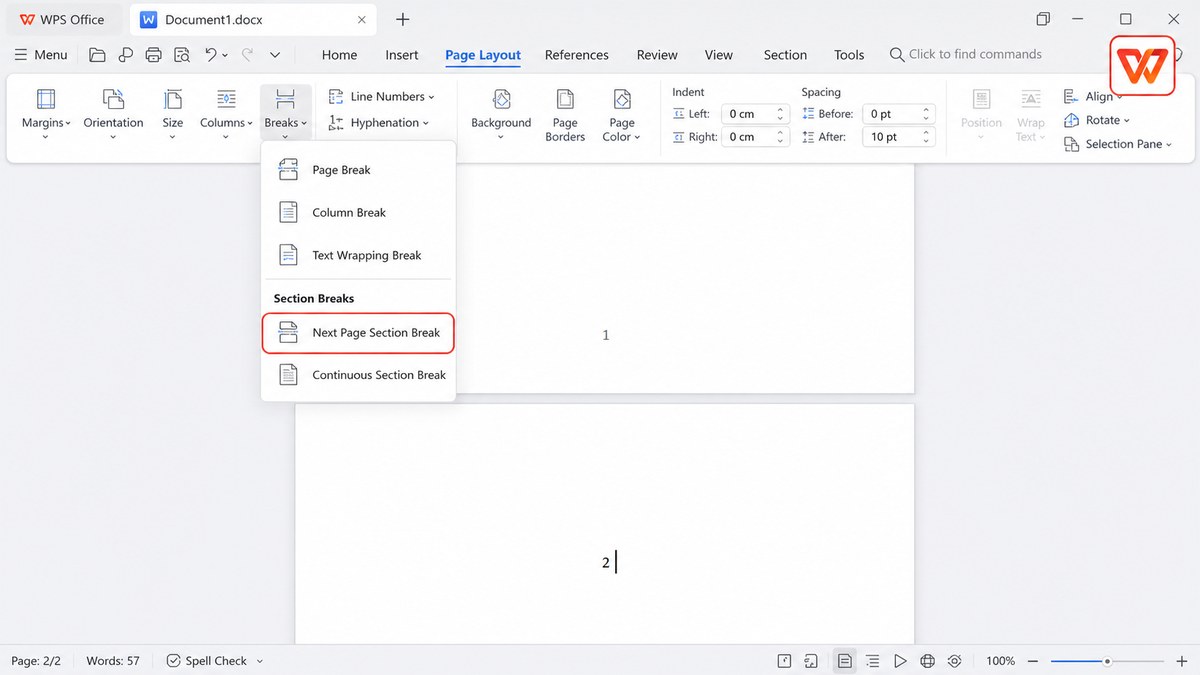Screen dimensions: 1200x675
Task: Open a new tab with the plus button
Action: coord(403,19)
